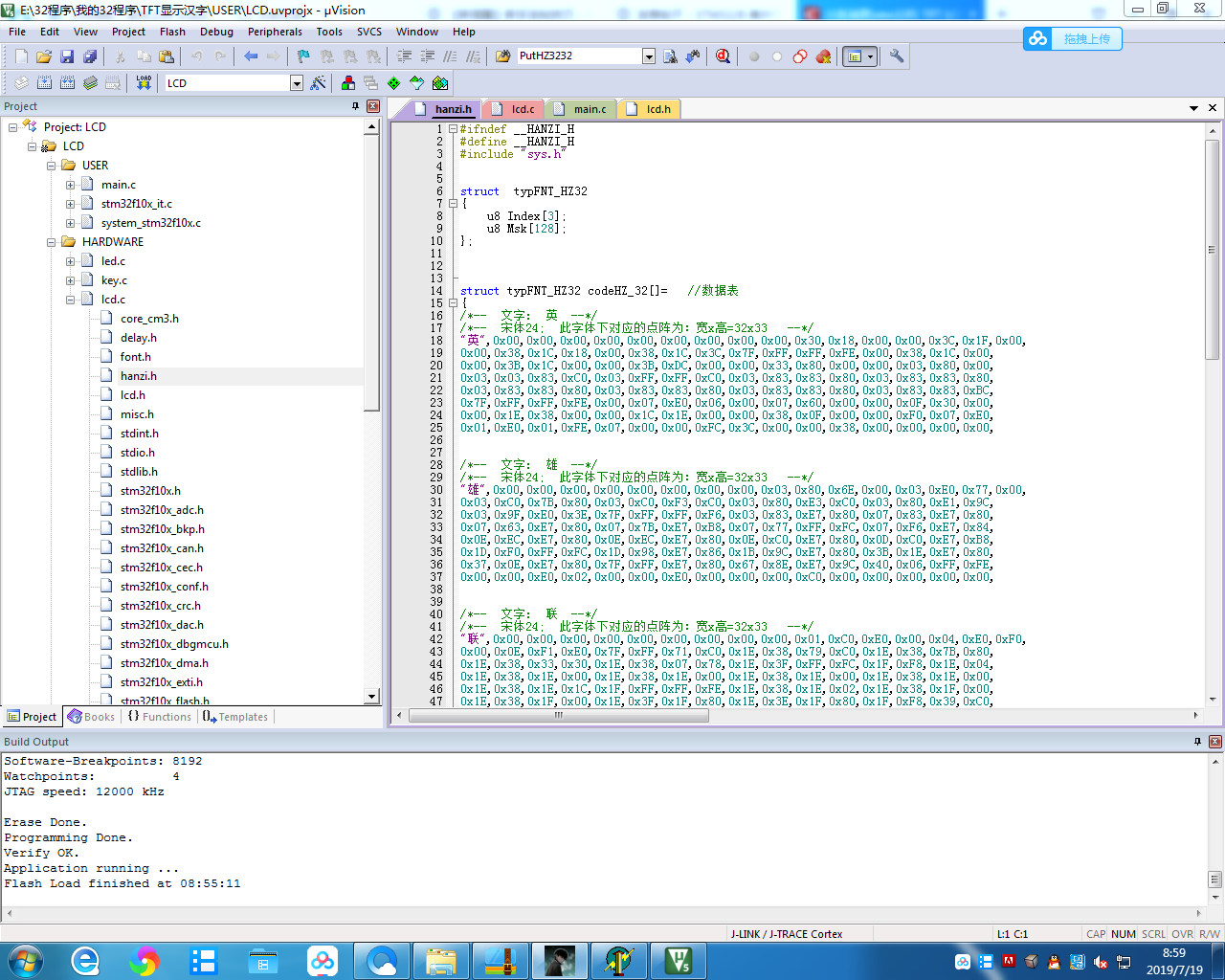The width and height of the screenshot is (1225, 980).
Task: Open the Select Software Packs icon
Action: (x=417, y=83)
